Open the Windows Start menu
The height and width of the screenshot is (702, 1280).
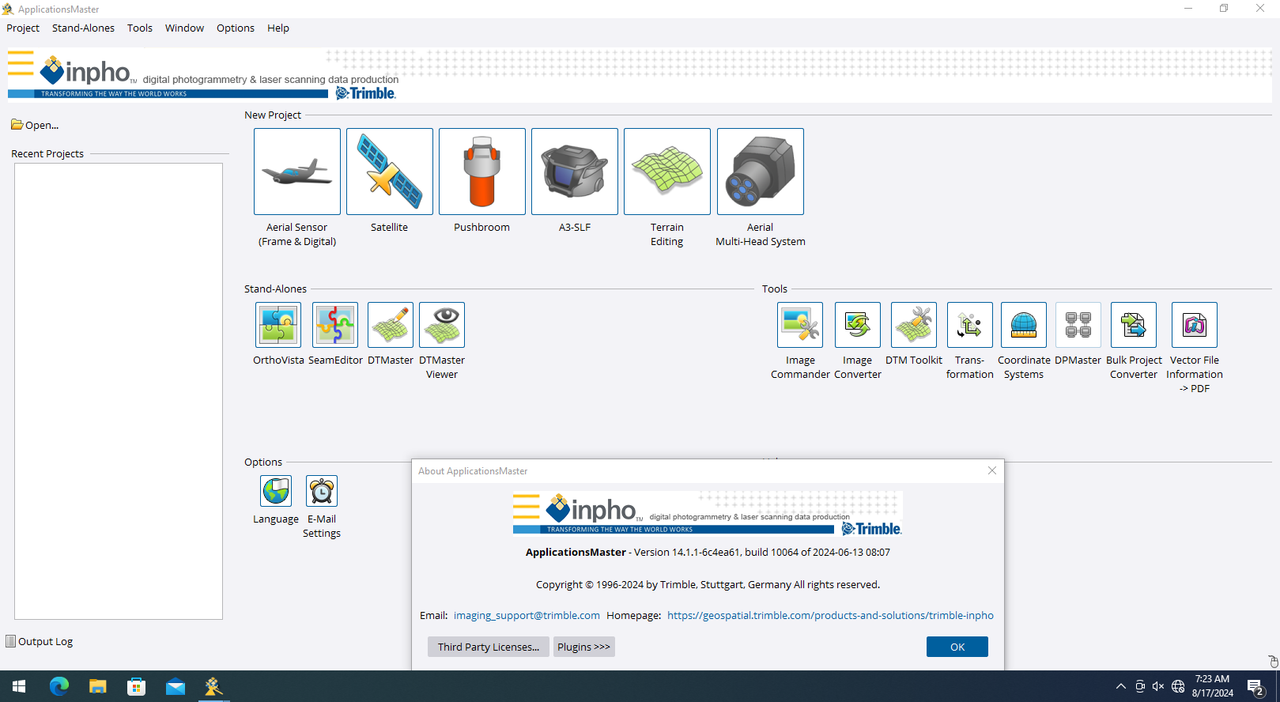[18, 686]
